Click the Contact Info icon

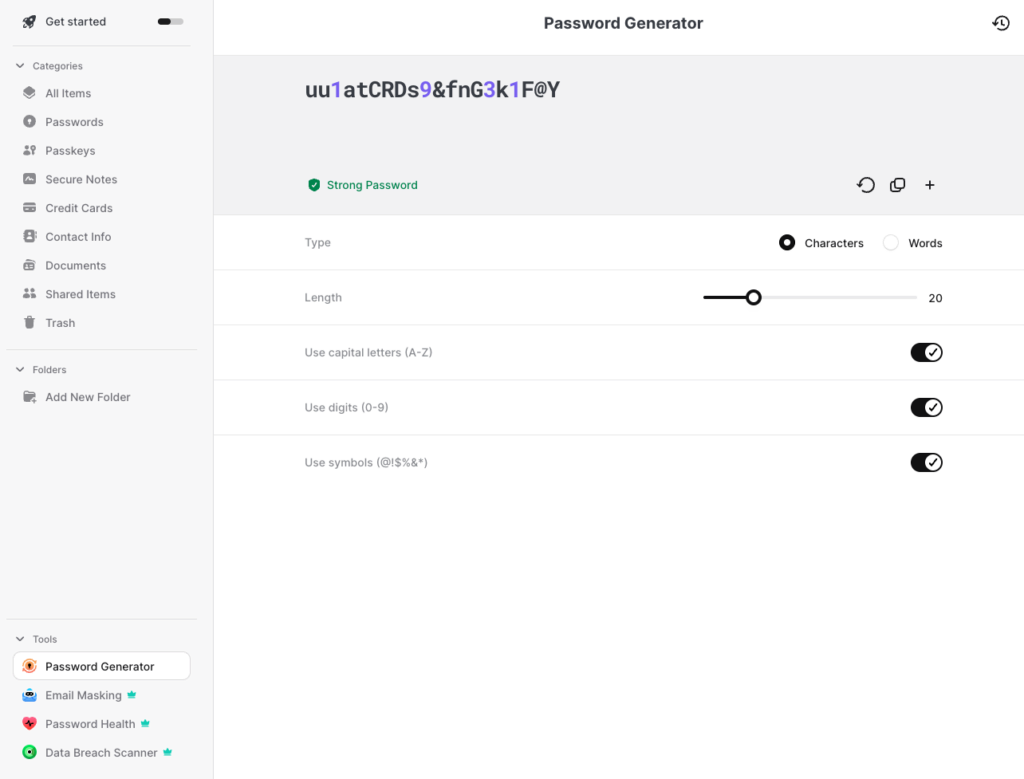click(29, 236)
